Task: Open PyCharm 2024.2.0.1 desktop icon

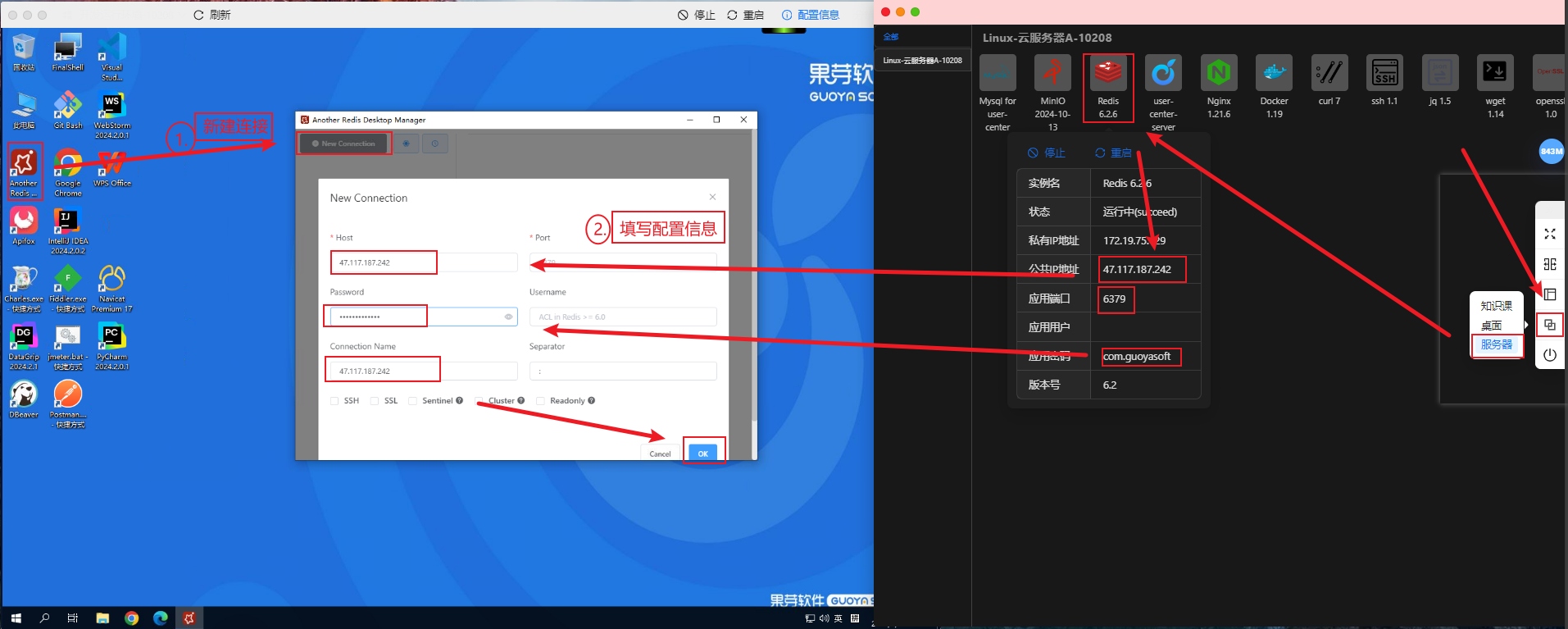Action: [111, 347]
